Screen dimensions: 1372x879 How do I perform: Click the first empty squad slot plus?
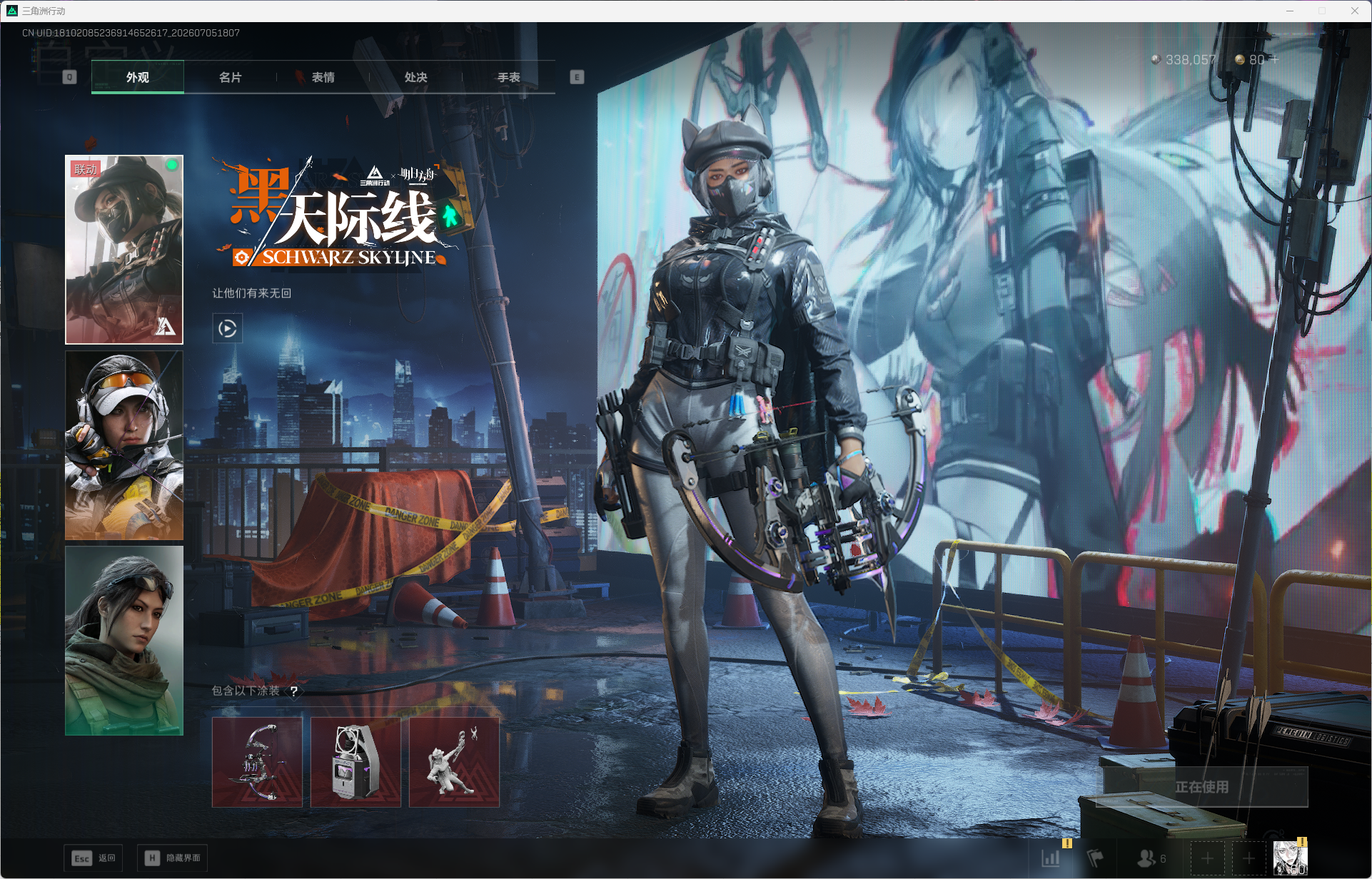[x=1207, y=858]
